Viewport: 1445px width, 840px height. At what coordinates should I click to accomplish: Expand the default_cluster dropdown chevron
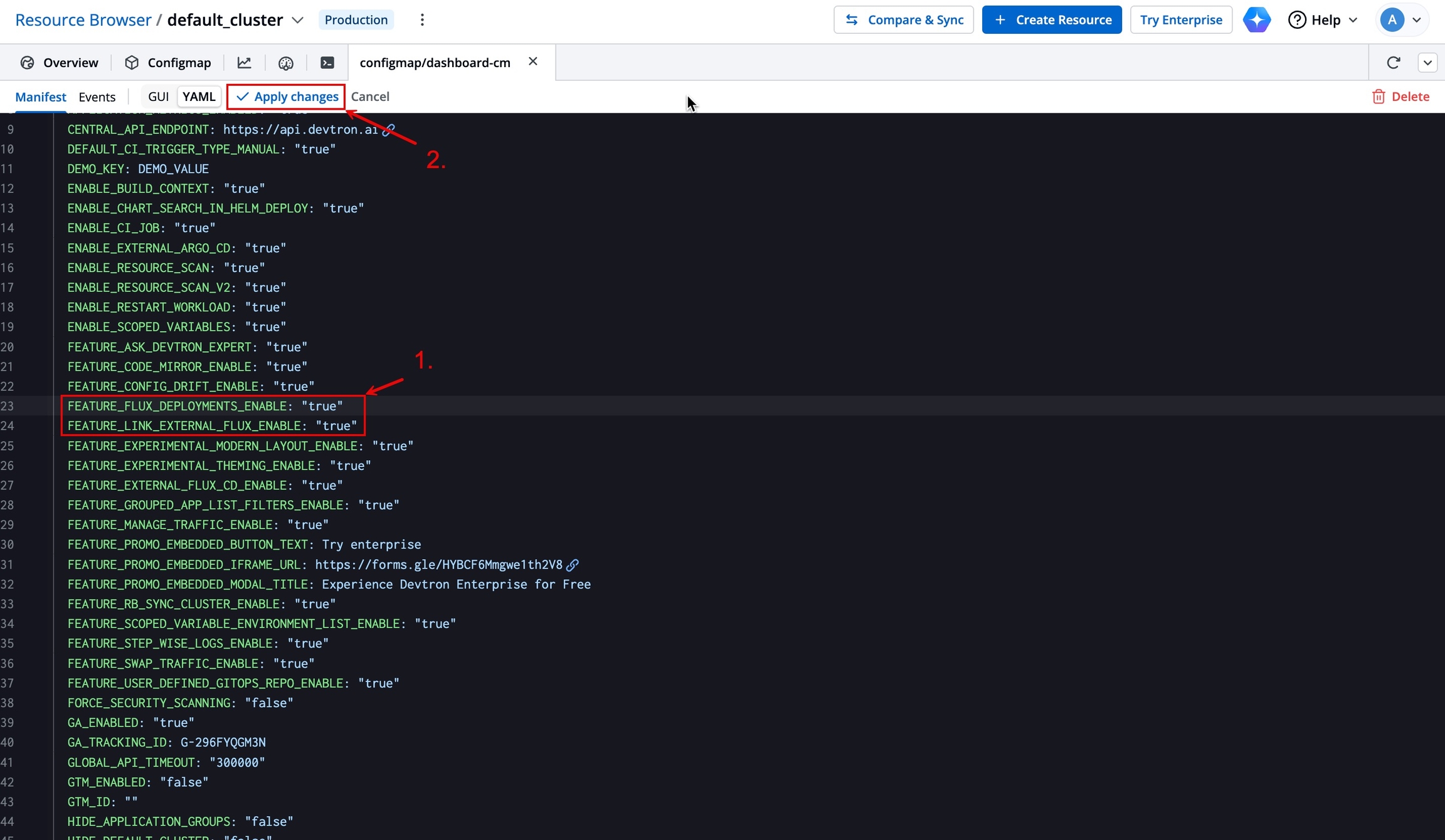(298, 20)
